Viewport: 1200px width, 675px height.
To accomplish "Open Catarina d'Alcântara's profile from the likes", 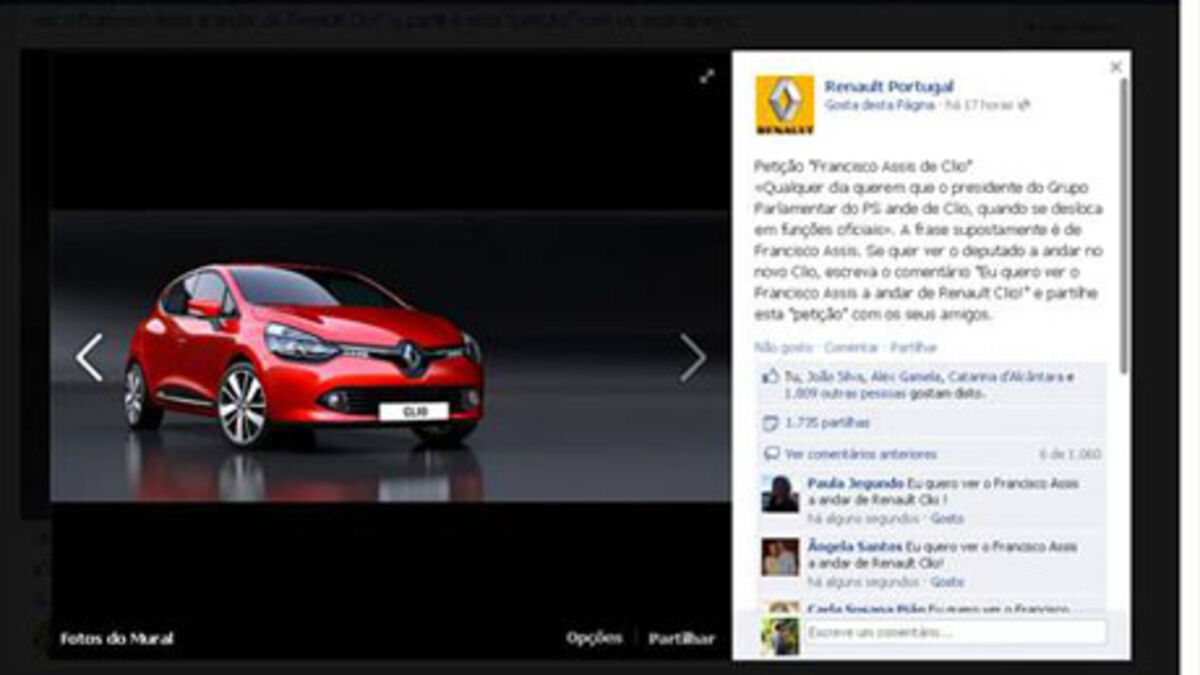I will (x=1004, y=377).
